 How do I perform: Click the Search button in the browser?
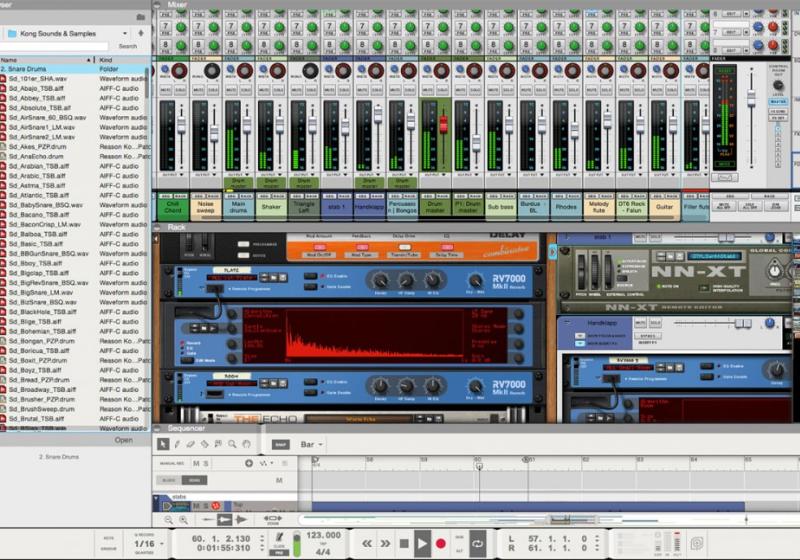pos(127,46)
